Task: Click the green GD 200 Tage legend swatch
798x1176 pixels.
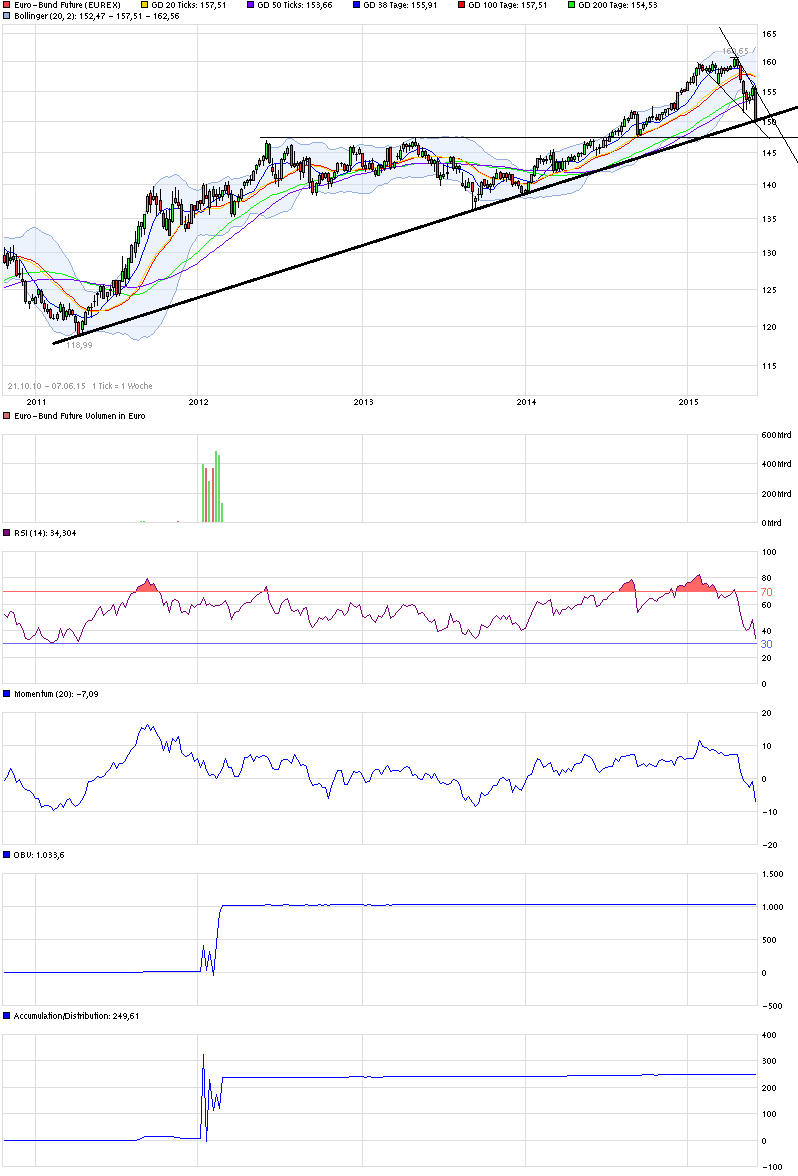Action: tap(572, 5)
